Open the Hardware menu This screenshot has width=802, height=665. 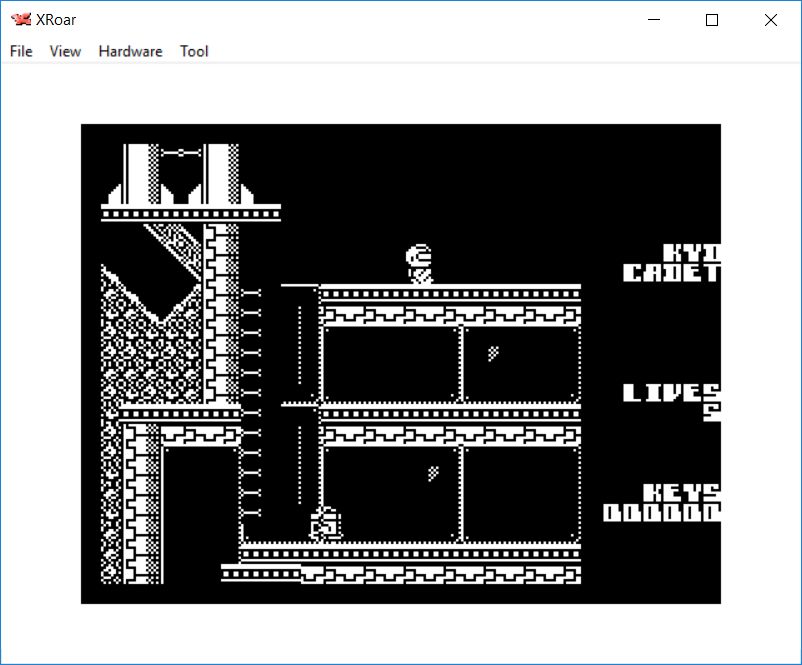(130, 51)
